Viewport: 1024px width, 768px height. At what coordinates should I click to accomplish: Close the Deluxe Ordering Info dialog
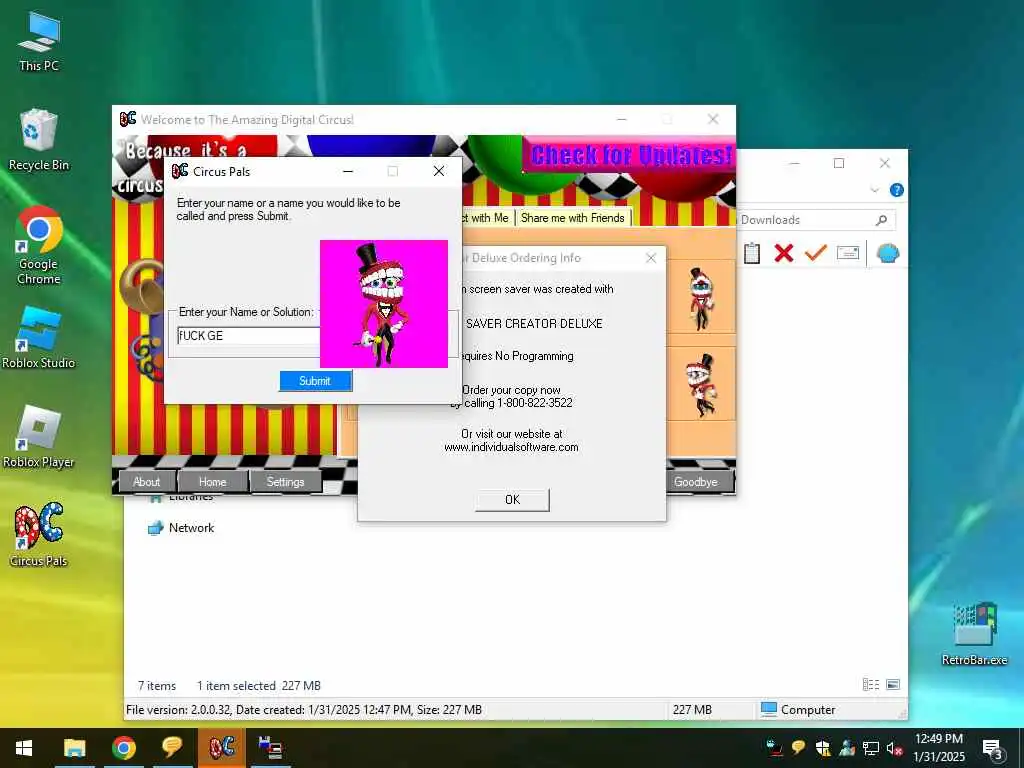coord(650,258)
